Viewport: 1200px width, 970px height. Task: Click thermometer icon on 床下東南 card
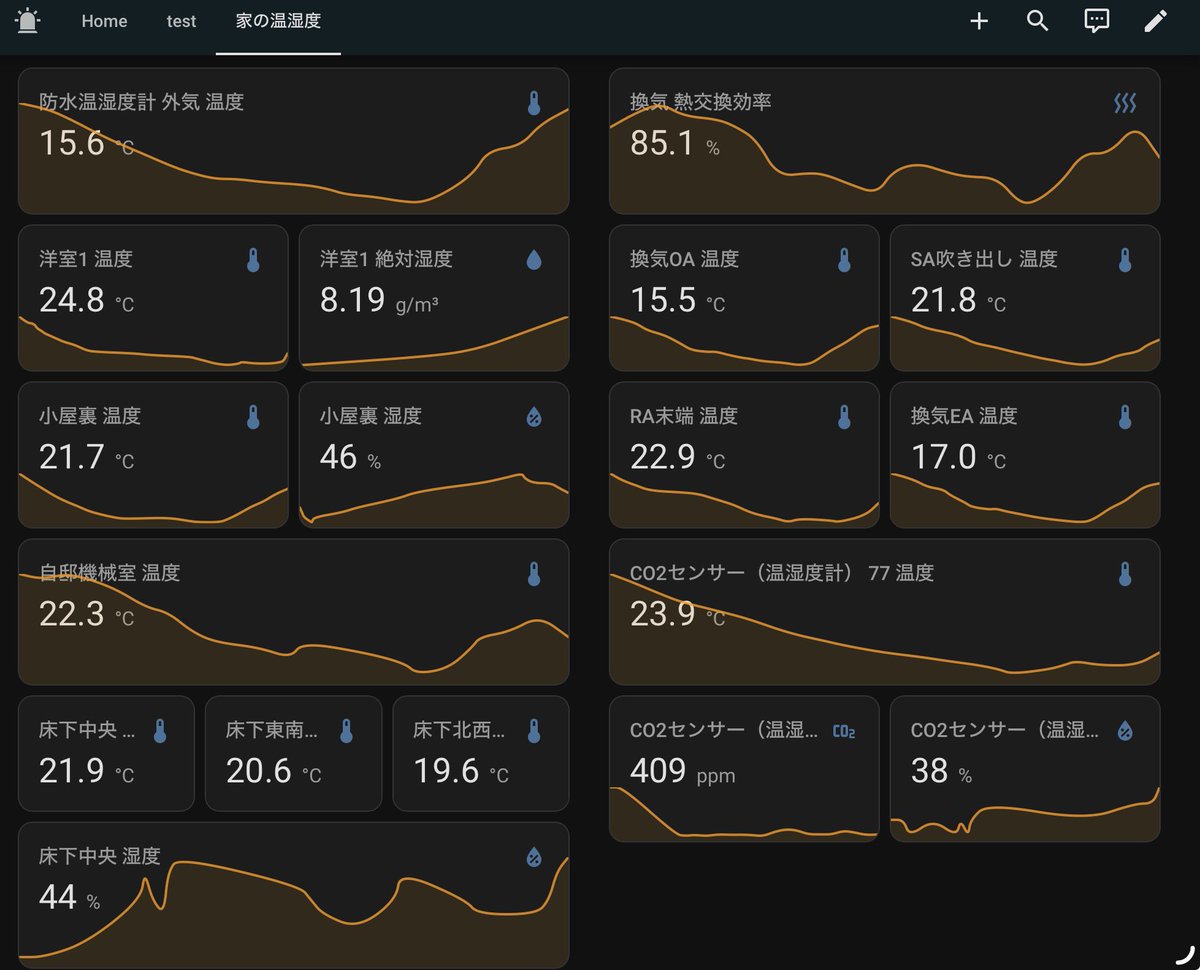[347, 731]
